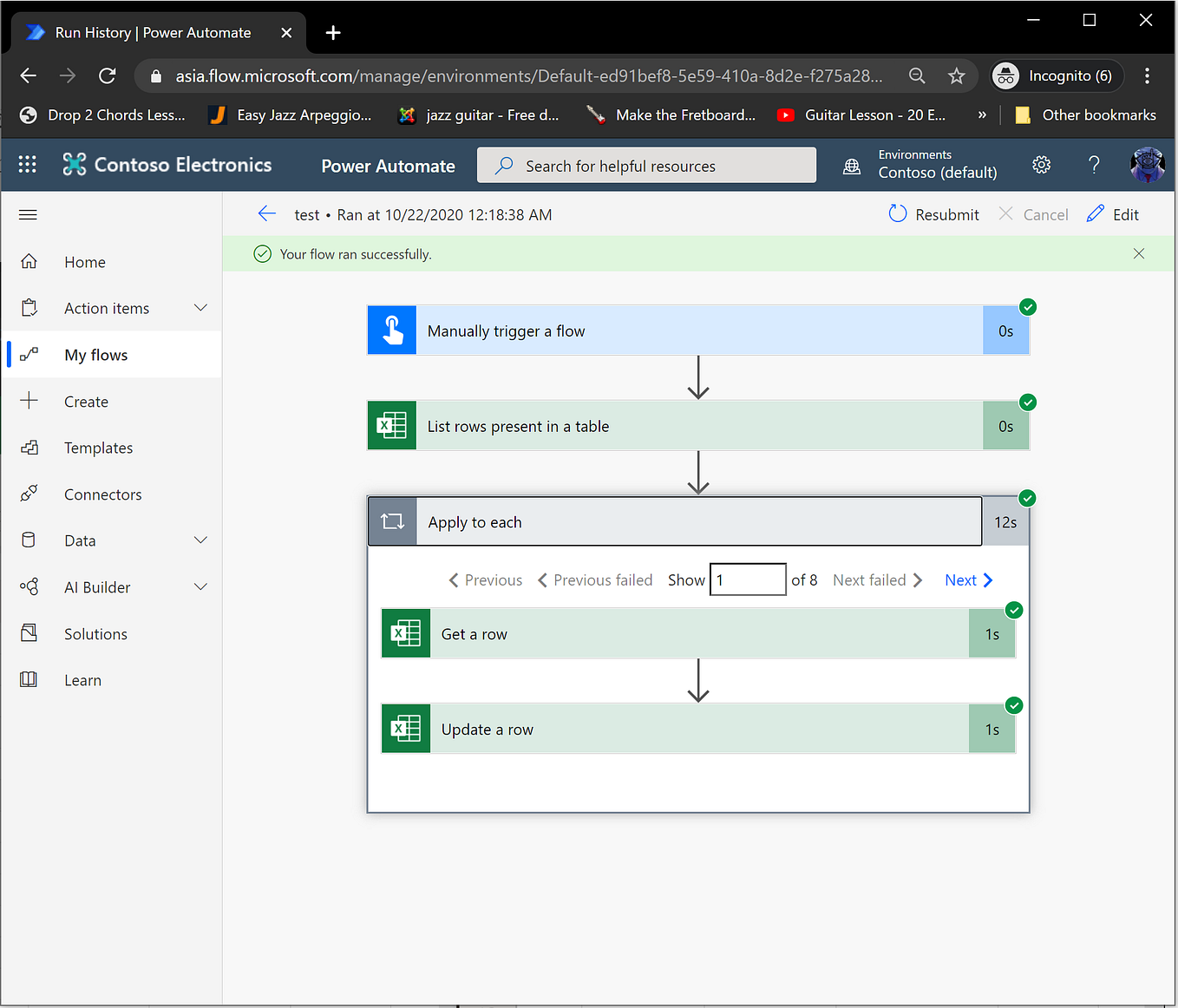Click the Learn book icon

(29, 680)
